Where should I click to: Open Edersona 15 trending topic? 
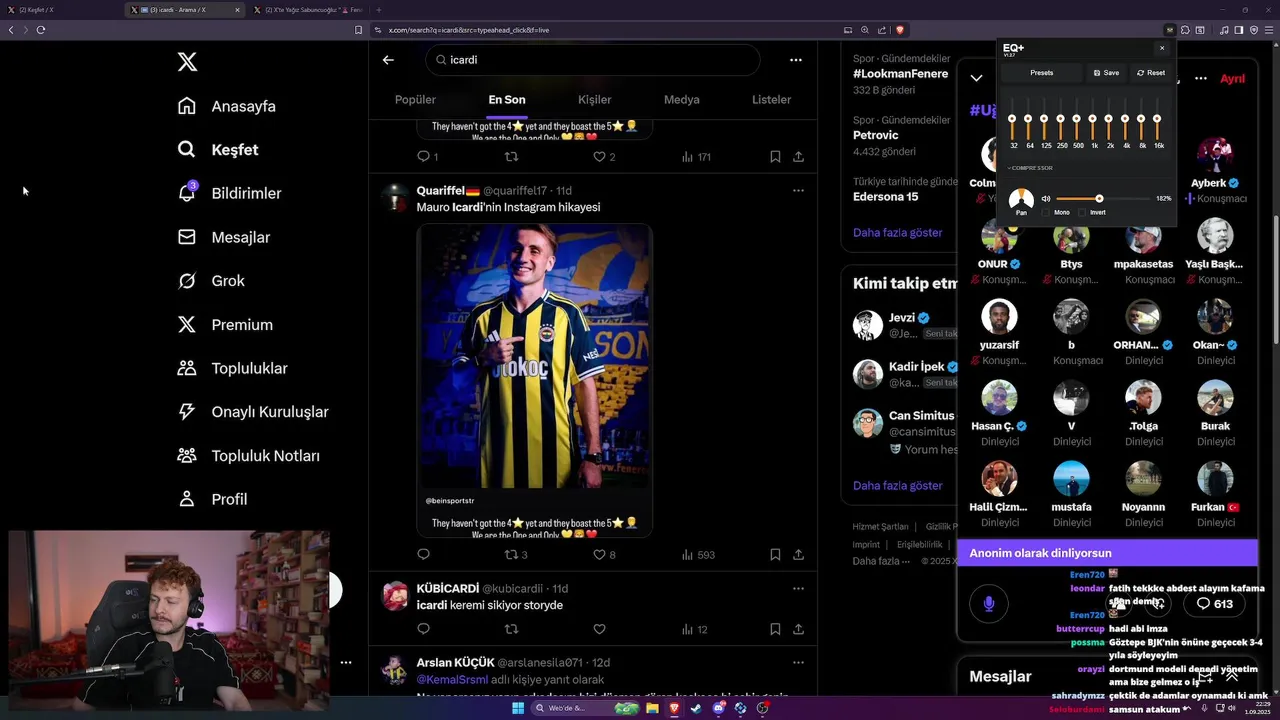885,197
